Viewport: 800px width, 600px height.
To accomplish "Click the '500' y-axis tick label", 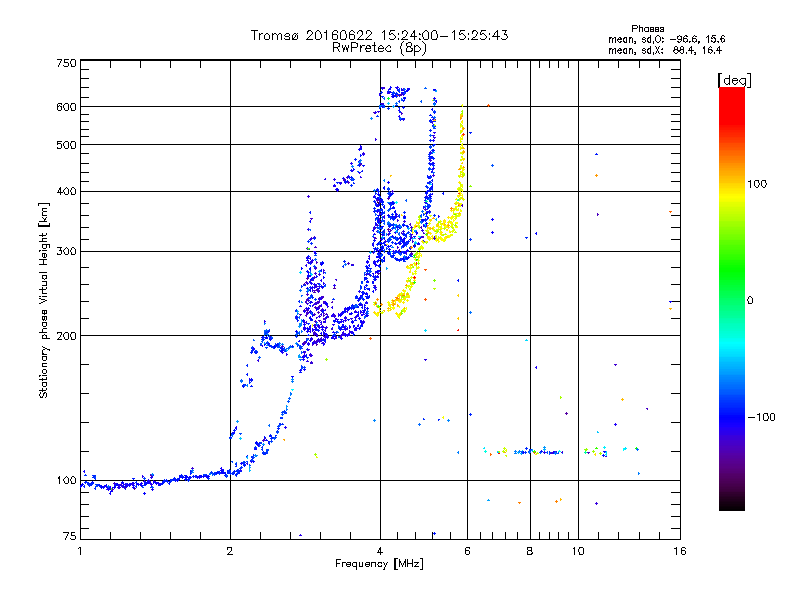I will [x=66, y=145].
